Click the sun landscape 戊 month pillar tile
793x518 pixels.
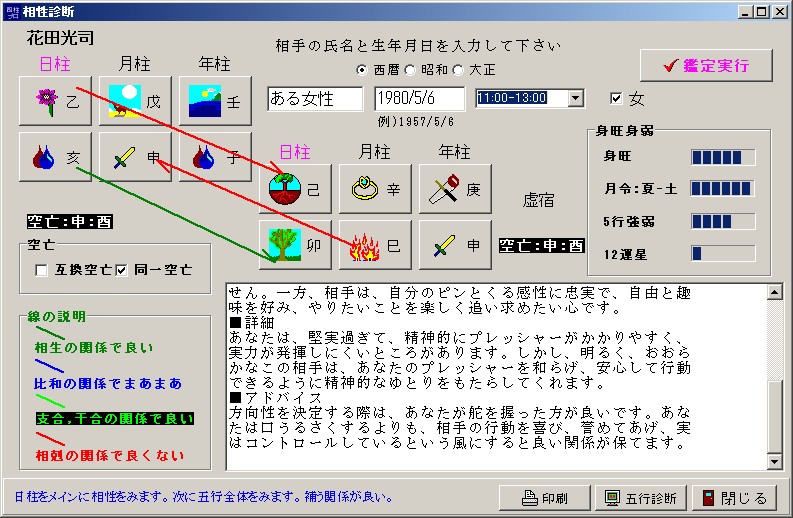coord(136,101)
